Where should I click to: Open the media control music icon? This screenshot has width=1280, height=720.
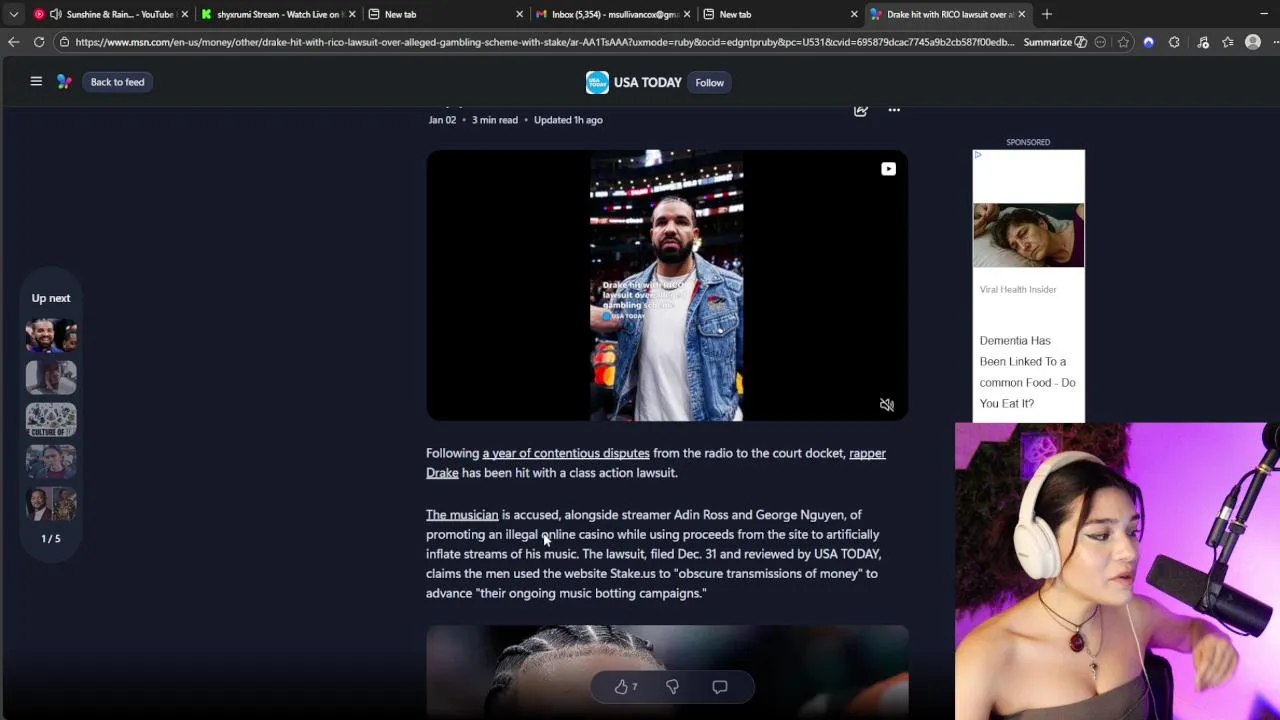coord(1202,42)
